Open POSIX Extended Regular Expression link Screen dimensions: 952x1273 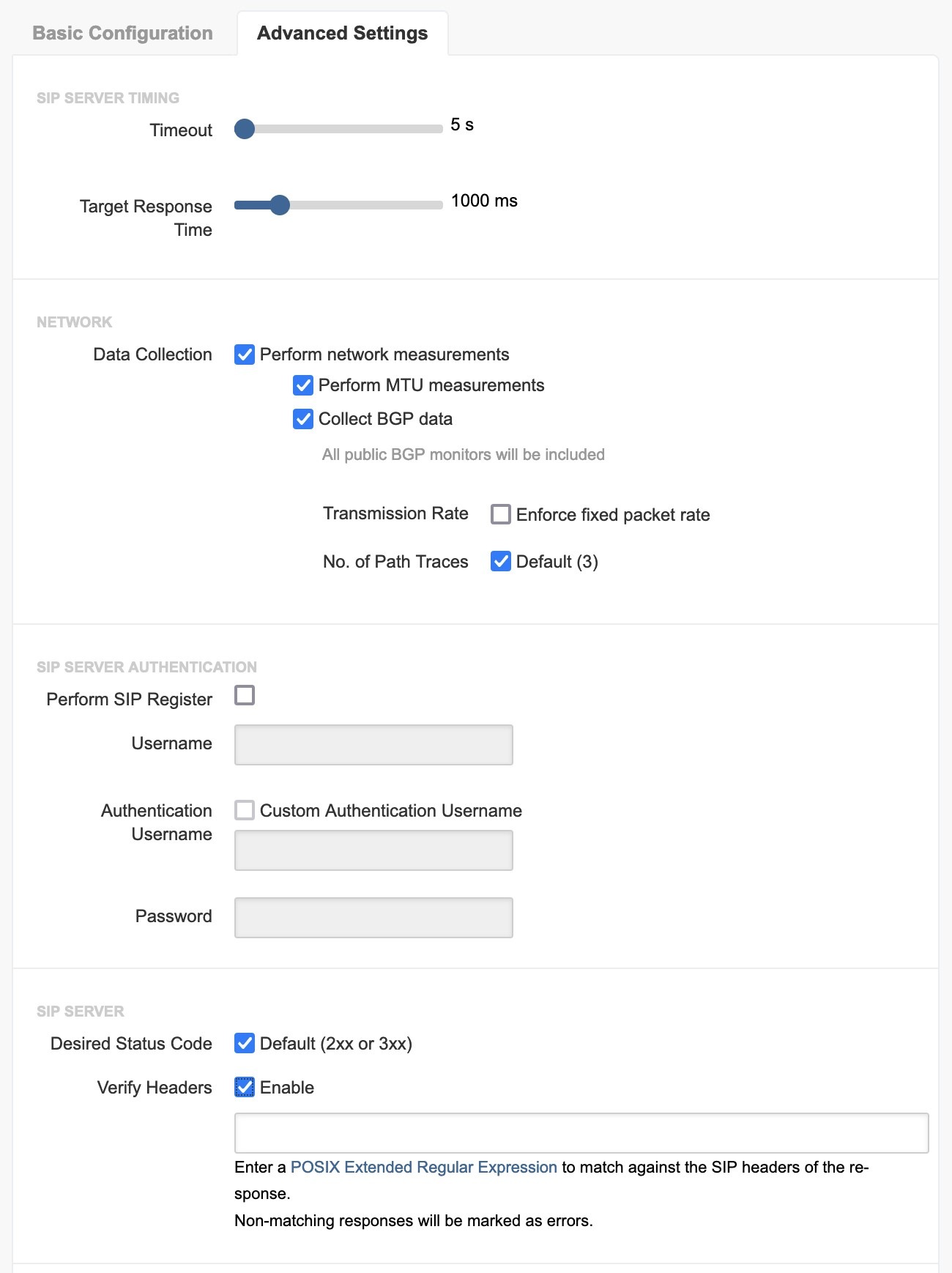pos(424,1167)
